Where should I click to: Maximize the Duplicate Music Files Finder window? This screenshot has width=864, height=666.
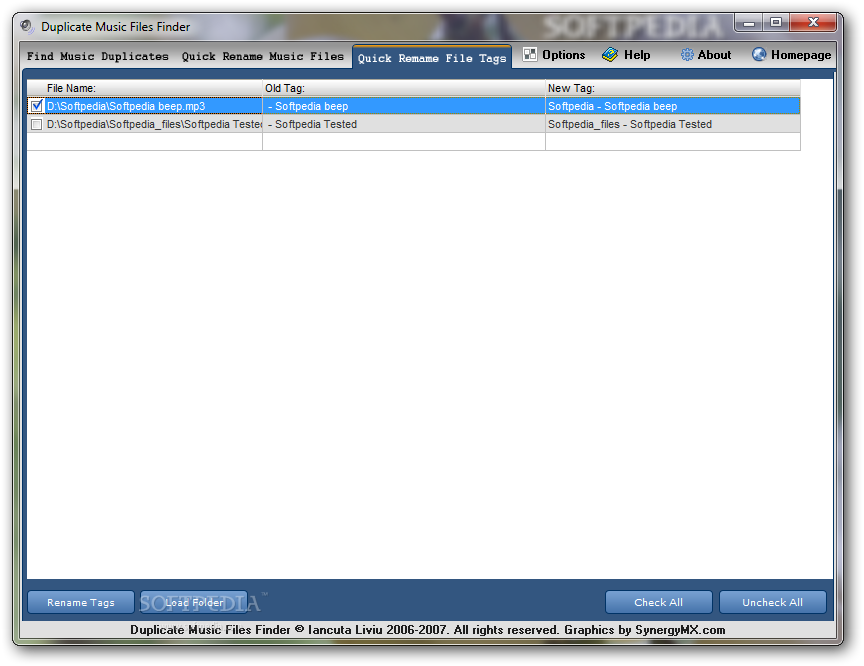pos(776,23)
